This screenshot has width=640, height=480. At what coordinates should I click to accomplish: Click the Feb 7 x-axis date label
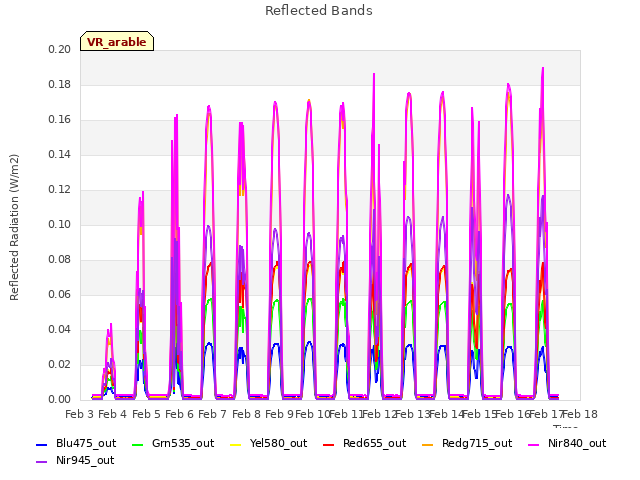click(212, 414)
